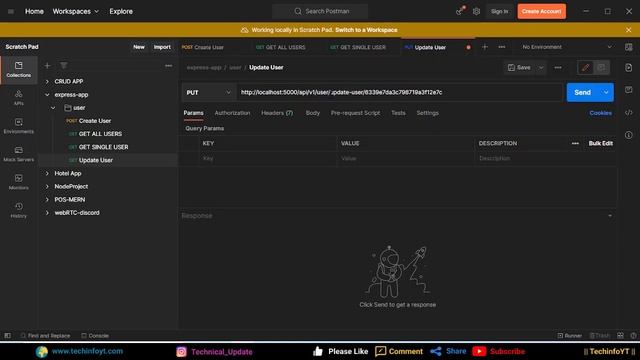Open a new request tab with plus
640x360 pixels.
pyautogui.click(x=485, y=47)
